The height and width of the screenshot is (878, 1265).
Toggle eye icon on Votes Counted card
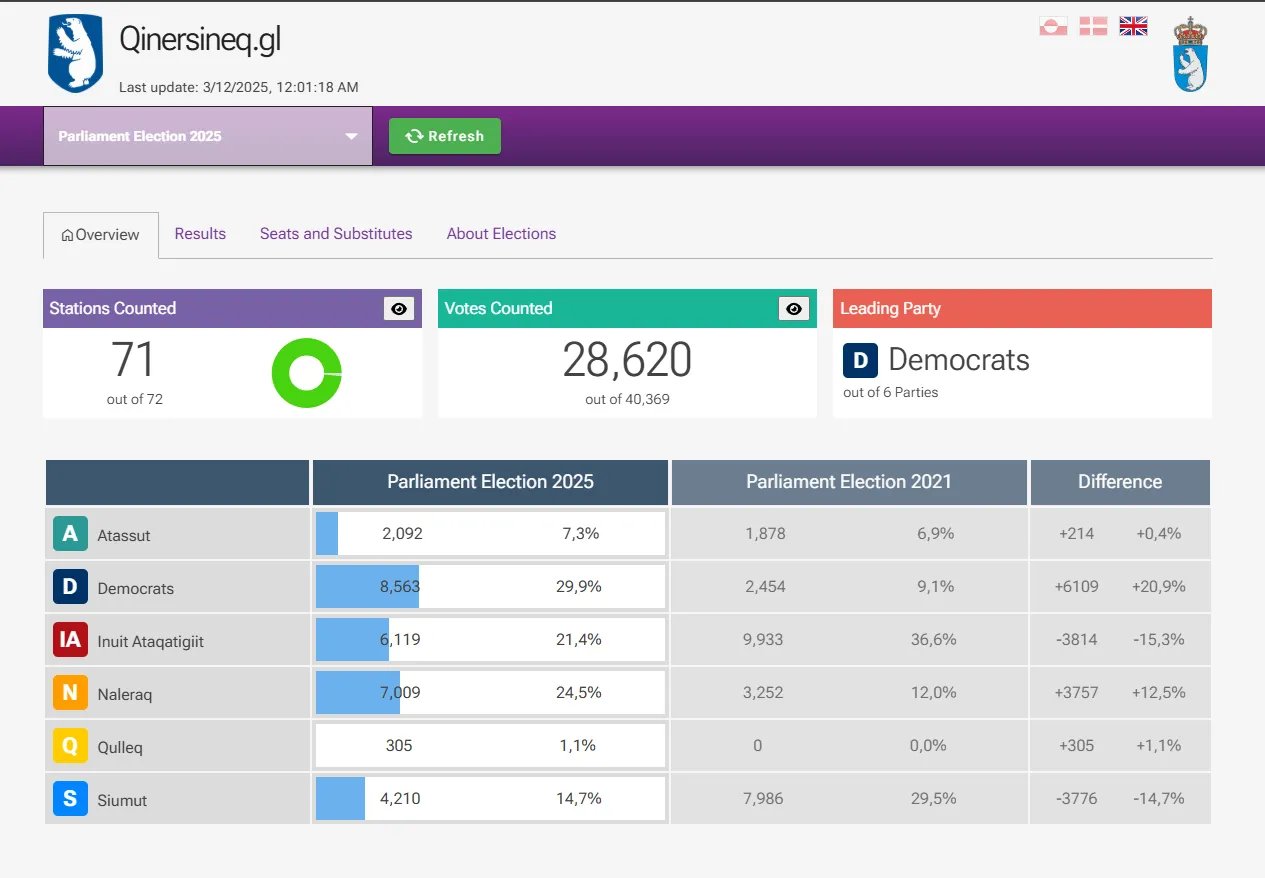pyautogui.click(x=794, y=309)
